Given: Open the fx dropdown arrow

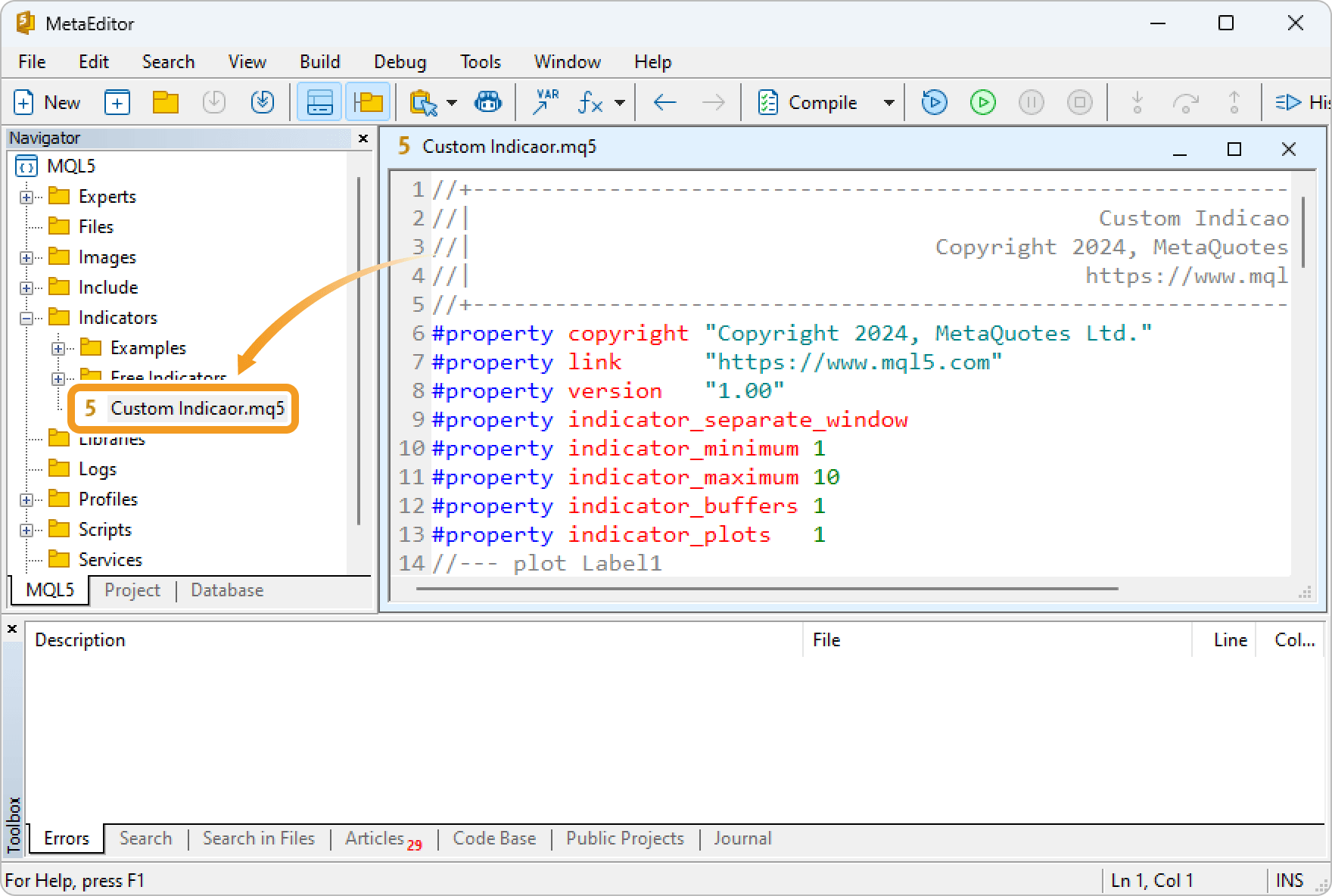Looking at the screenshot, I should 620,103.
